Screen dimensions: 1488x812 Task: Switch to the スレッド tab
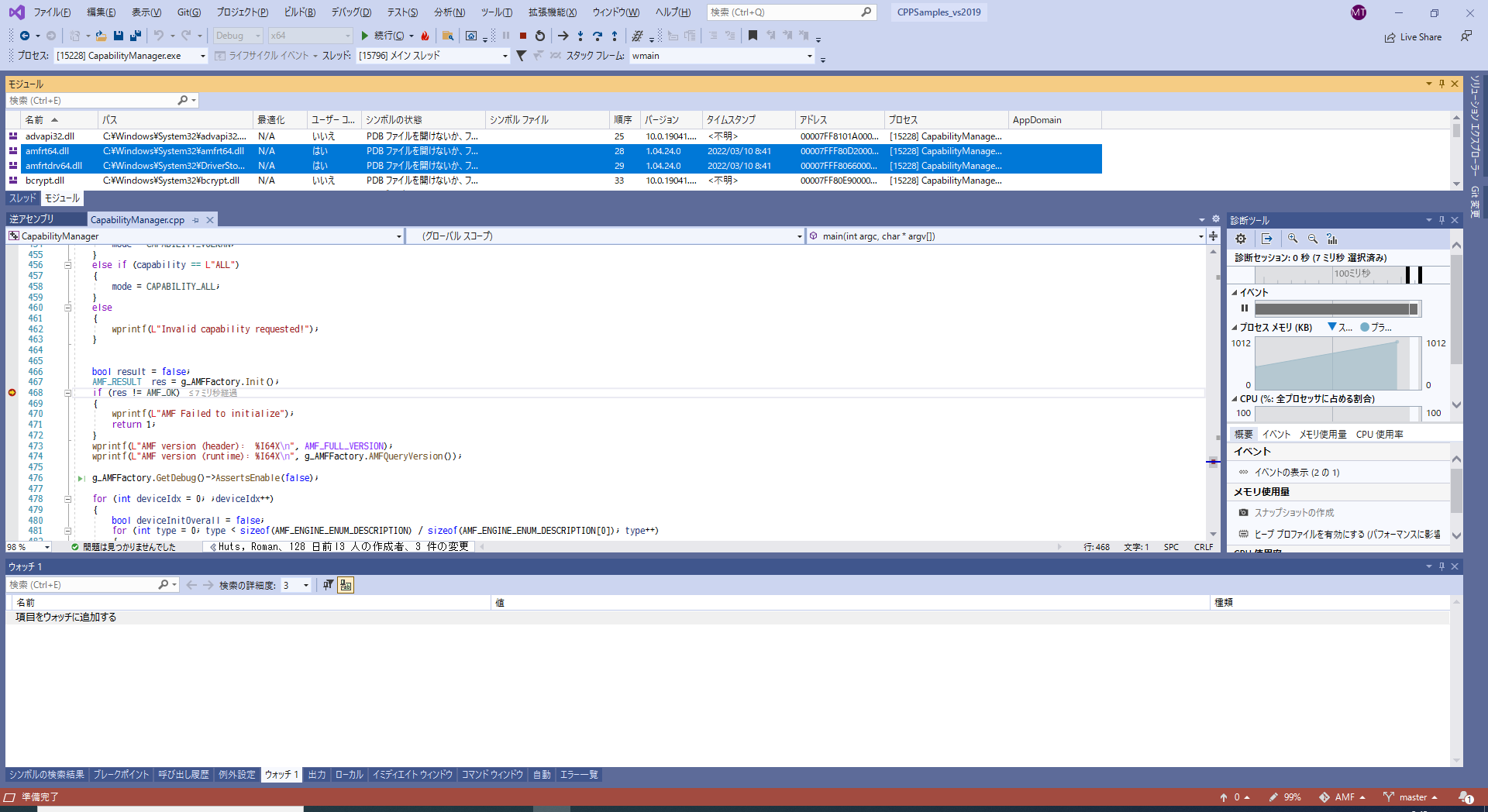tap(21, 198)
